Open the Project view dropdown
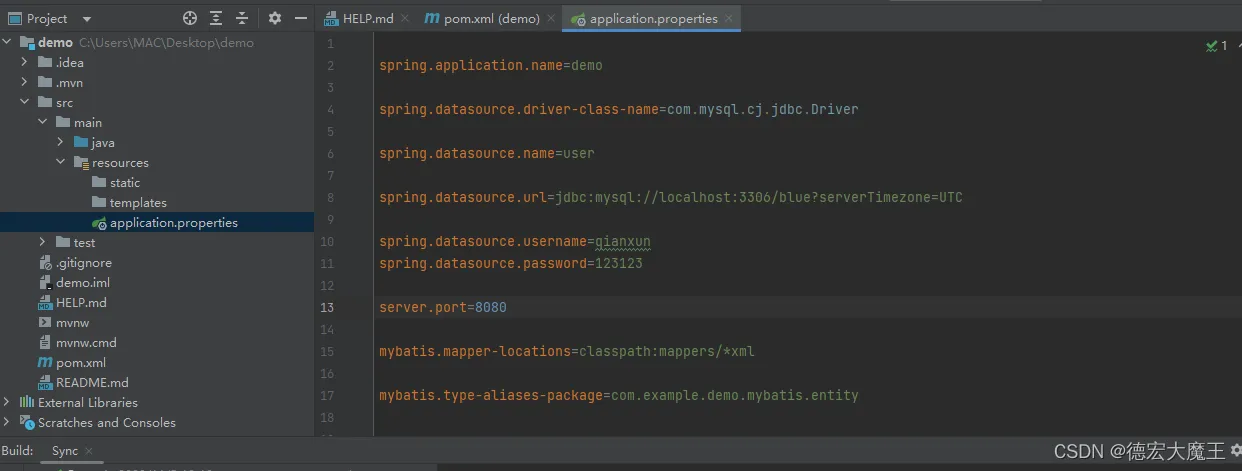This screenshot has width=1242, height=471. [86, 19]
